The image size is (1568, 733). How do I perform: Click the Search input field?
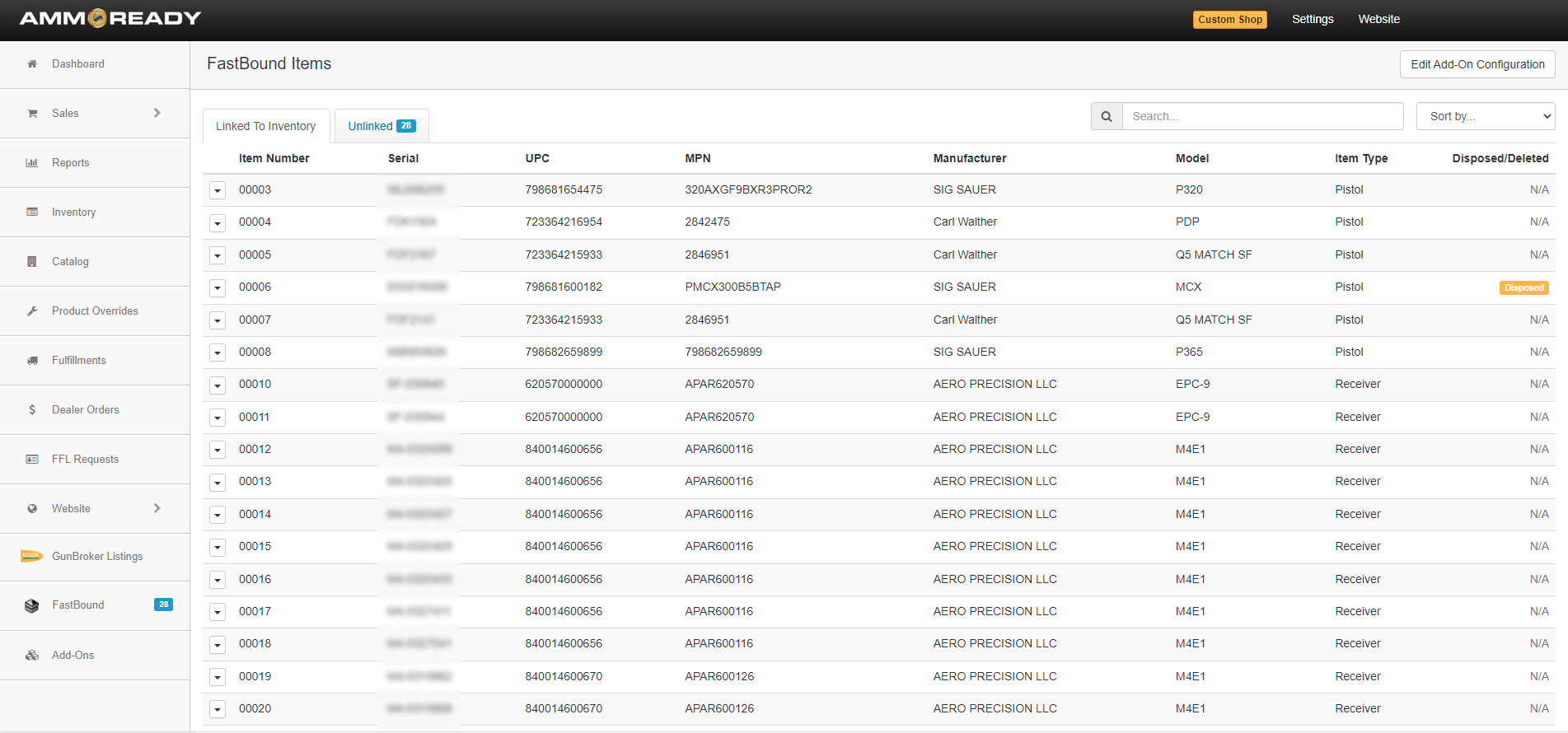tap(1262, 116)
